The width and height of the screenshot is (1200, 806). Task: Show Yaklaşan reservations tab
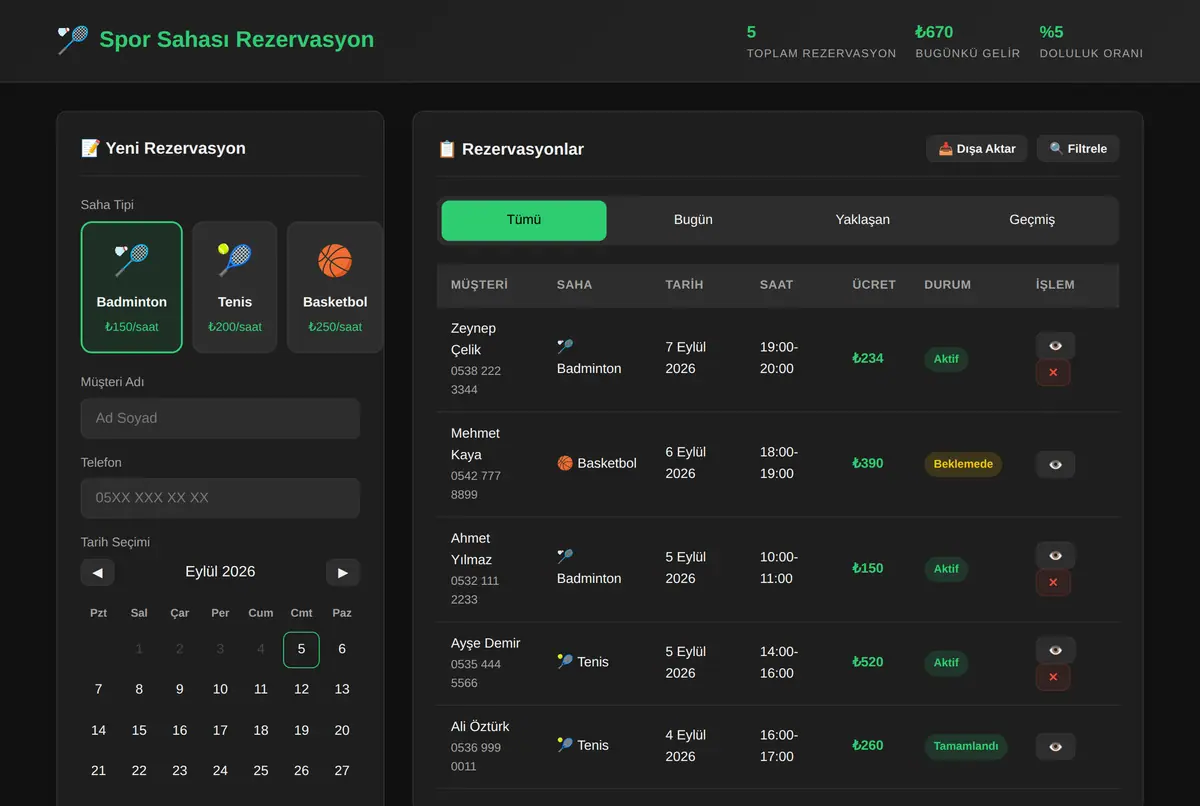click(863, 220)
